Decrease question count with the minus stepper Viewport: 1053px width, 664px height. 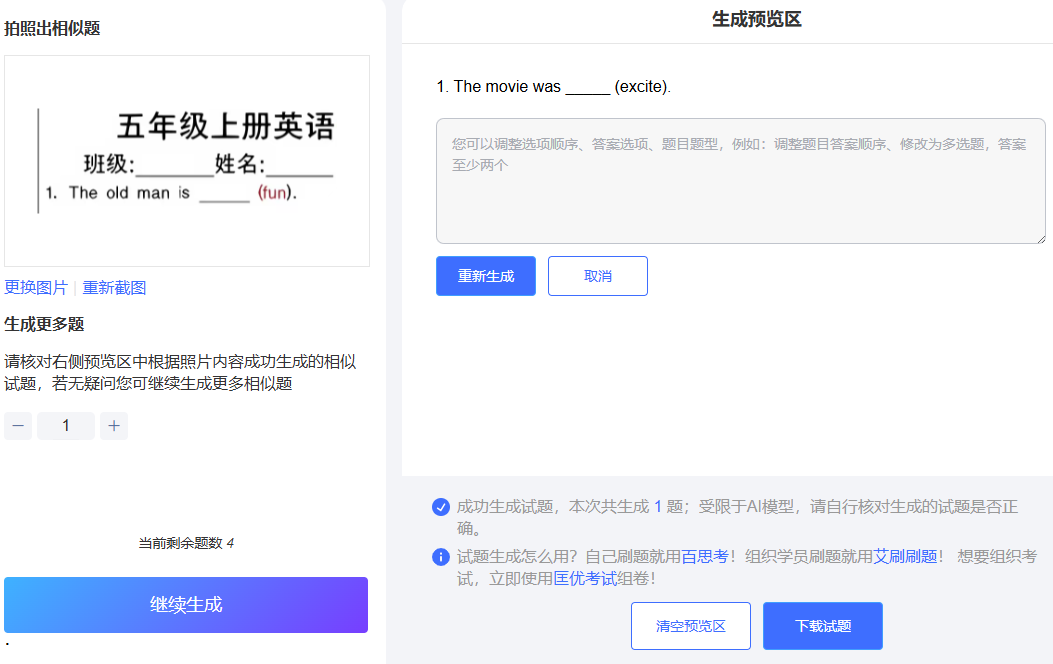pyautogui.click(x=17, y=426)
